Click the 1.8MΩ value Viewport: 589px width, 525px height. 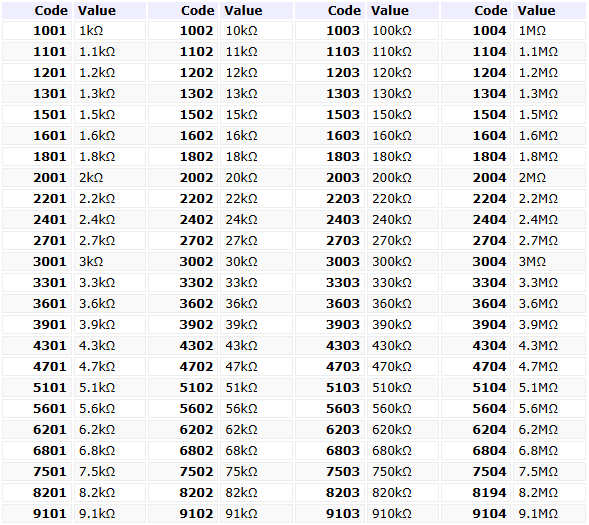click(x=550, y=157)
